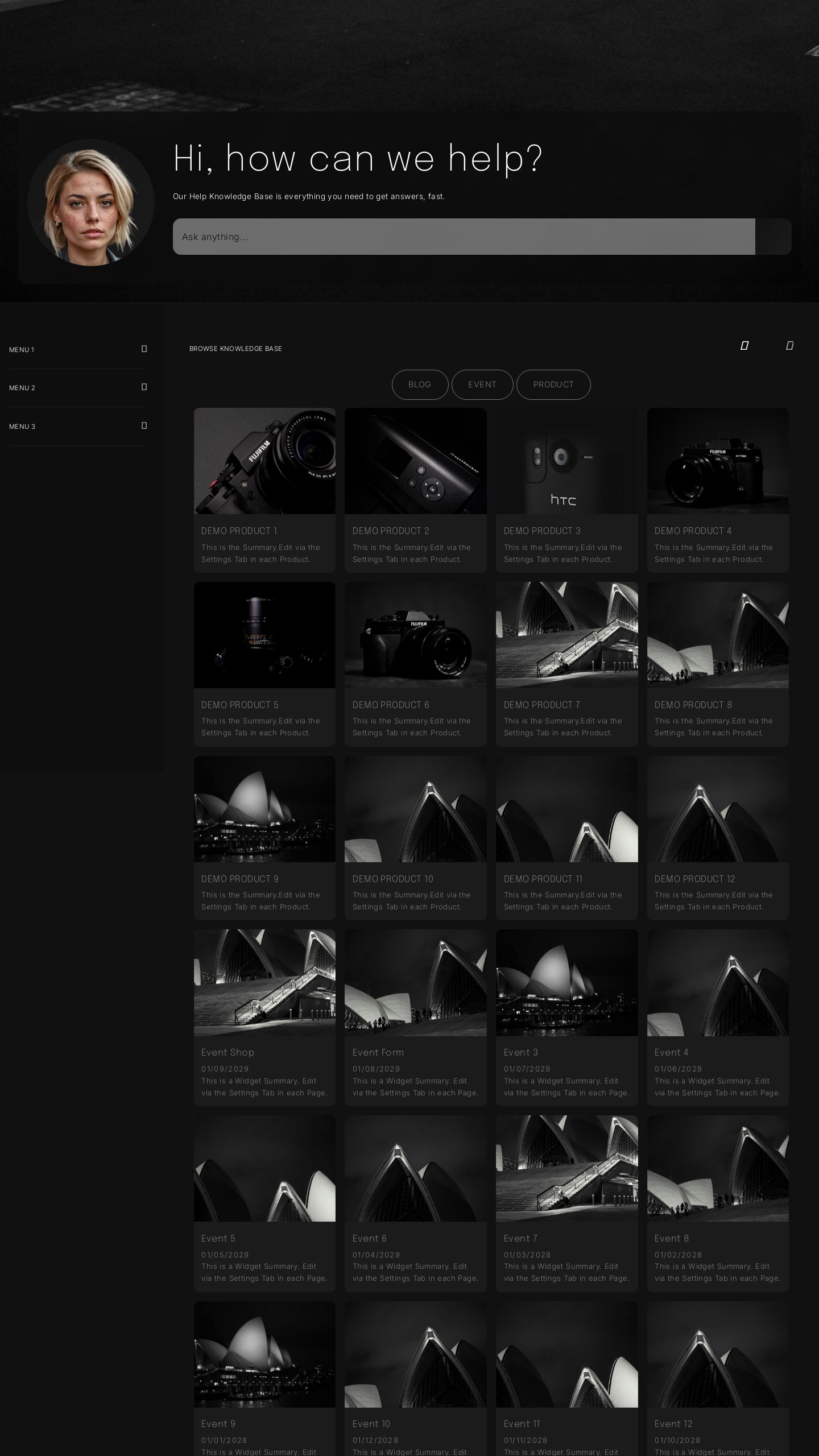Click the dark search submit button
Image resolution: width=819 pixels, height=1456 pixels.
point(773,237)
